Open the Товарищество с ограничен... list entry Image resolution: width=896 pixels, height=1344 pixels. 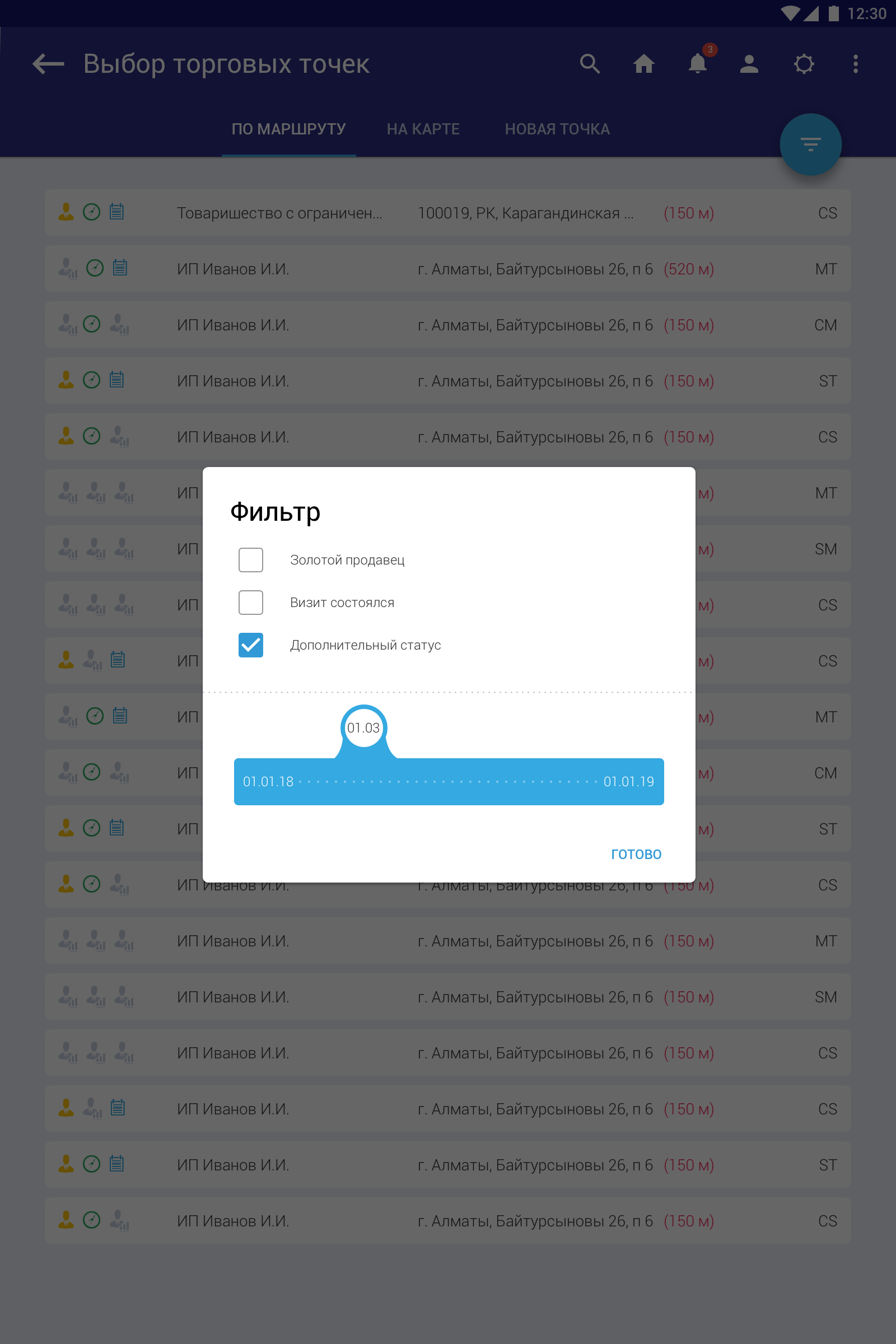point(280,213)
